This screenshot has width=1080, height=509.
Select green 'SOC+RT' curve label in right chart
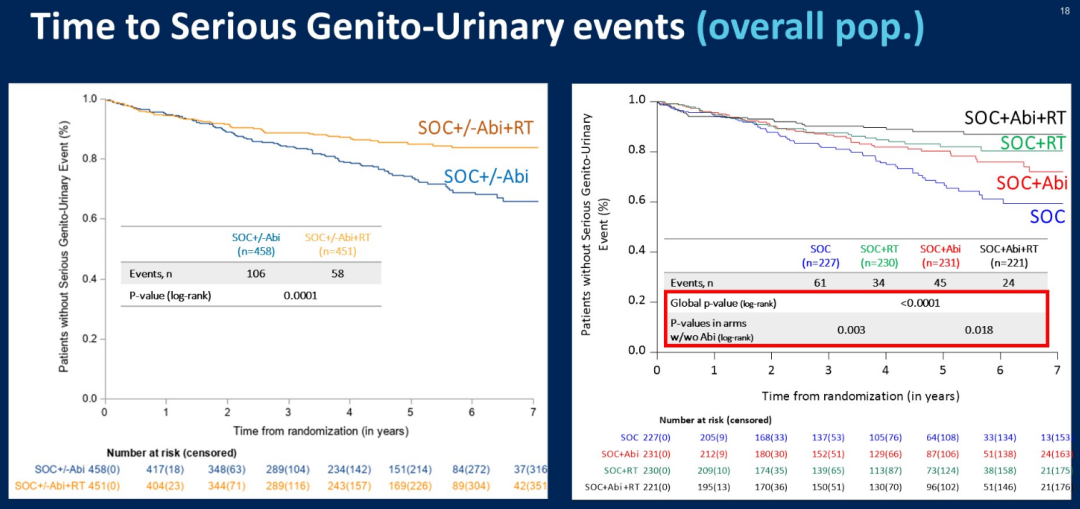click(1032, 143)
